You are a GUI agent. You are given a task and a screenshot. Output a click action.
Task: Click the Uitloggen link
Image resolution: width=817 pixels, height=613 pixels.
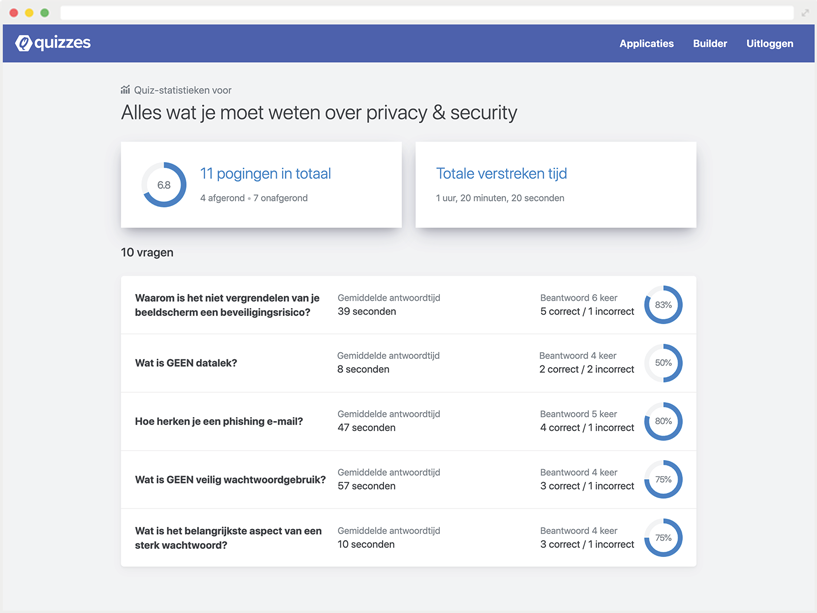tap(770, 44)
